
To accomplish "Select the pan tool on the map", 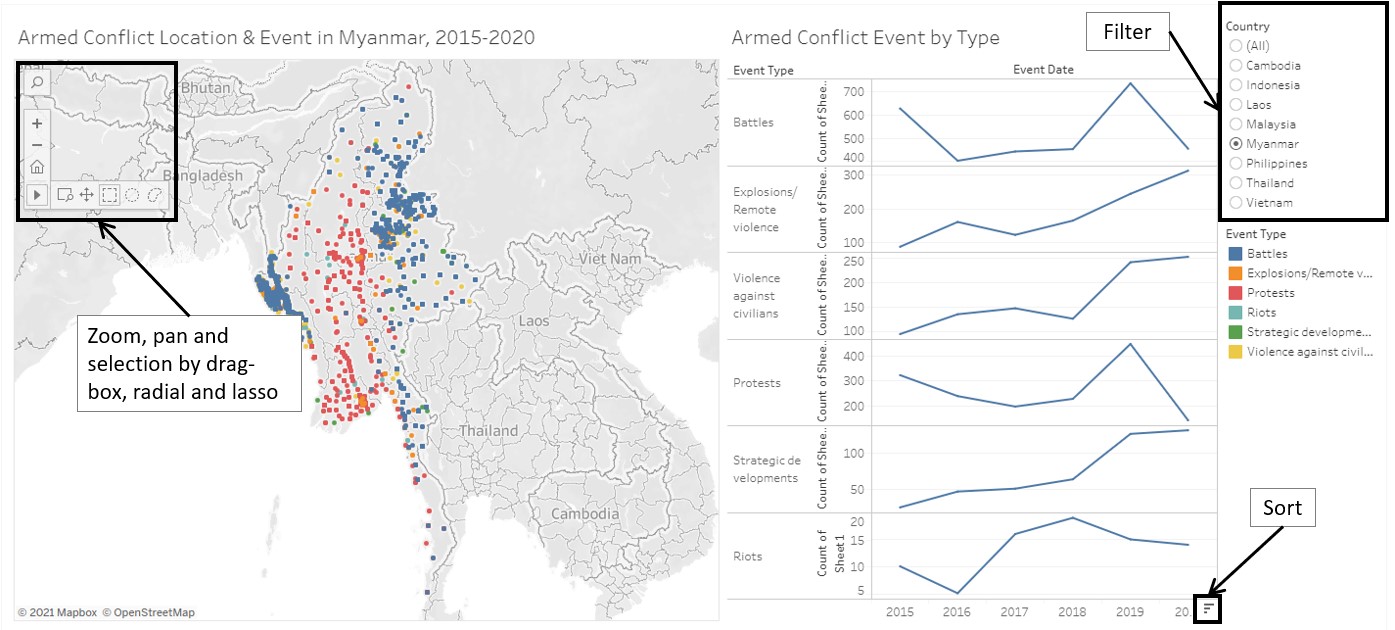I will coord(88,194).
